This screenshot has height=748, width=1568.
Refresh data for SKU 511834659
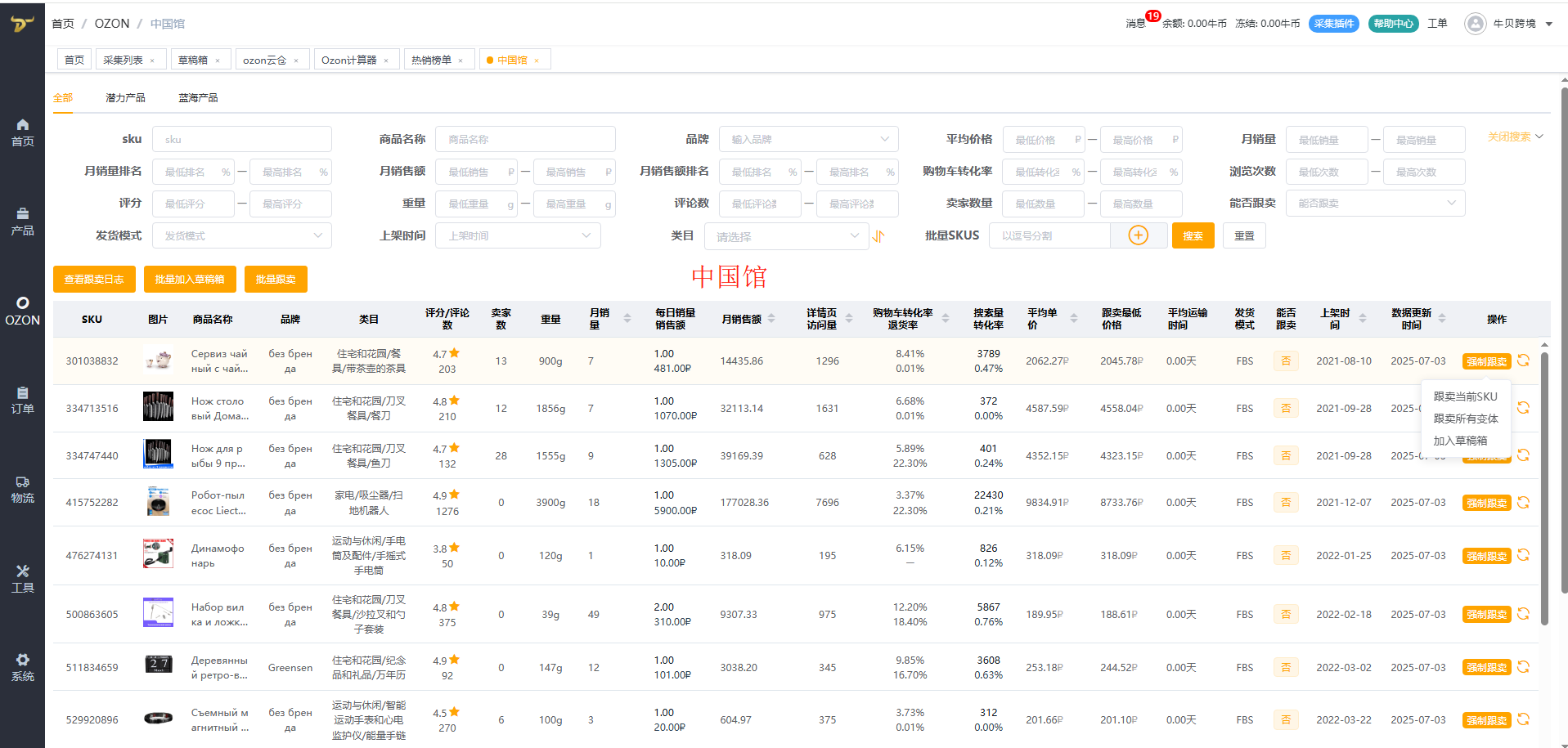1523,667
